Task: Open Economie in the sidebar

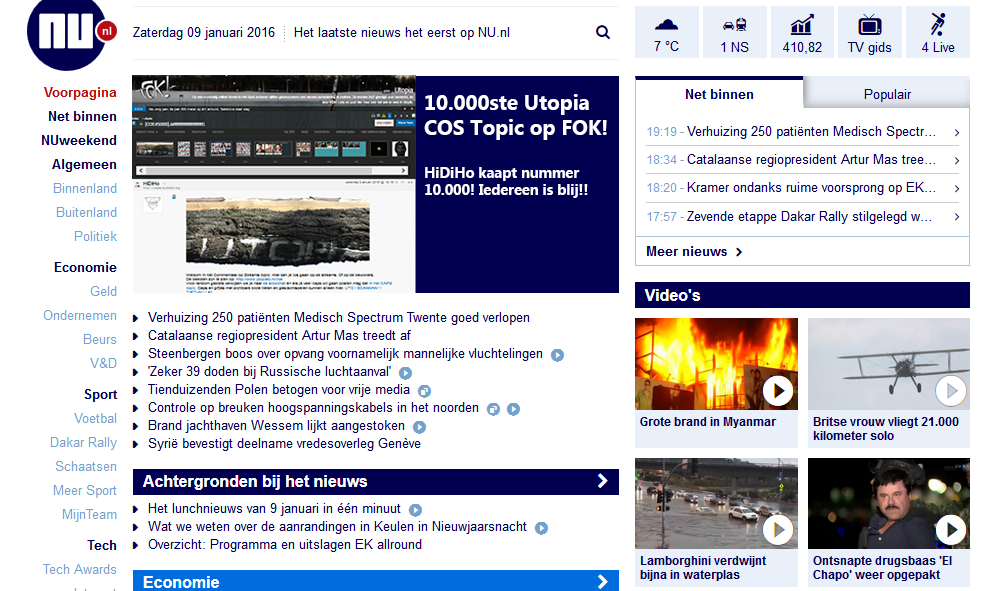Action: click(85, 268)
